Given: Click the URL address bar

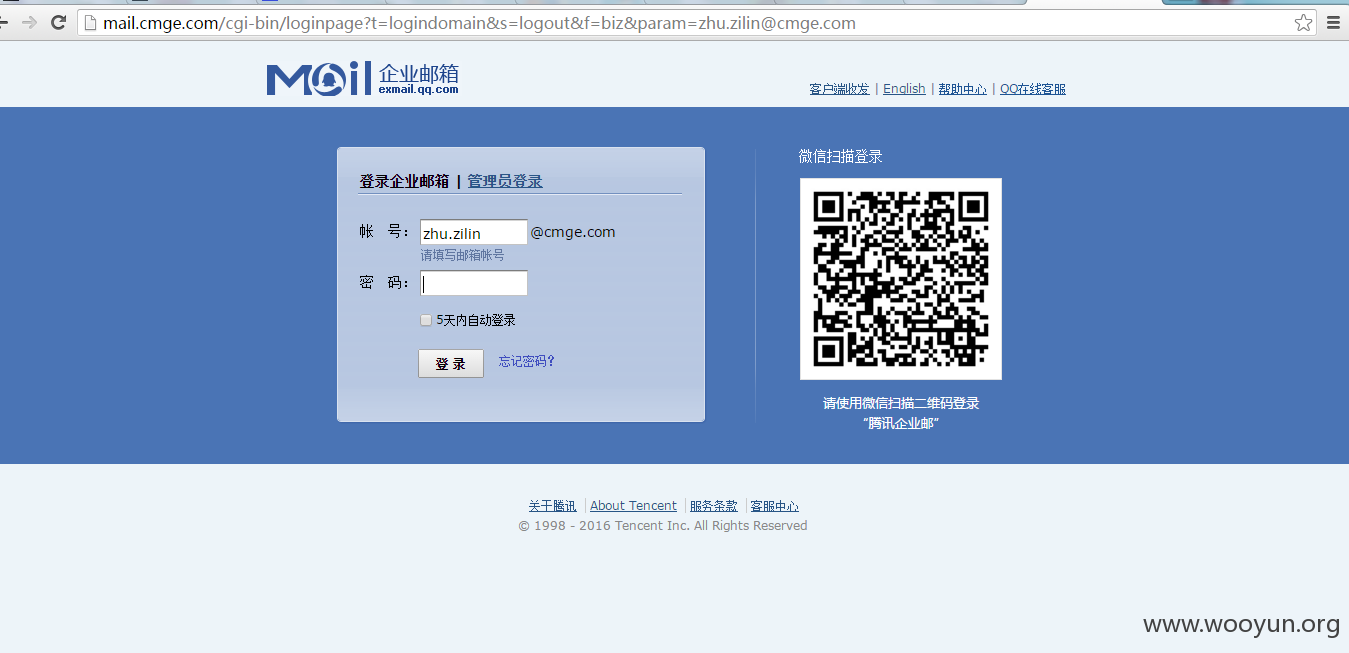Looking at the screenshot, I should [x=696, y=22].
